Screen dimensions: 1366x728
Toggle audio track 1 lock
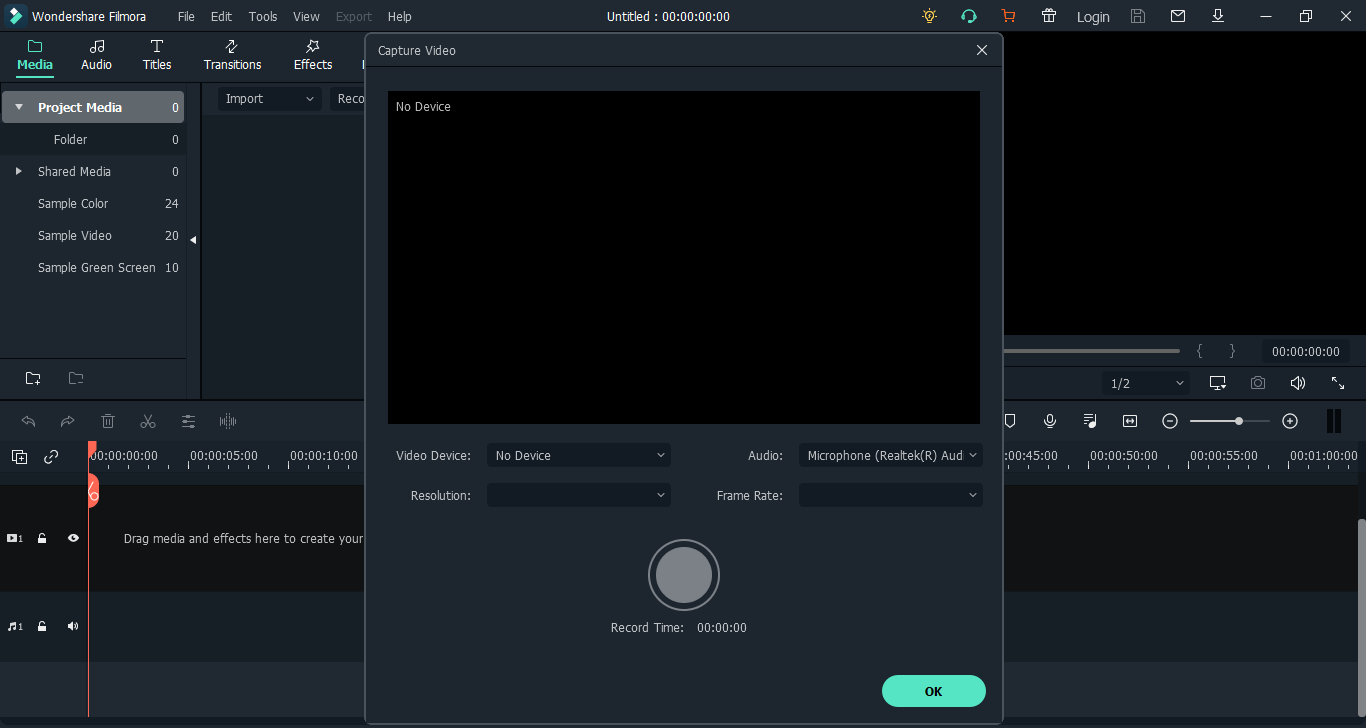[42, 626]
